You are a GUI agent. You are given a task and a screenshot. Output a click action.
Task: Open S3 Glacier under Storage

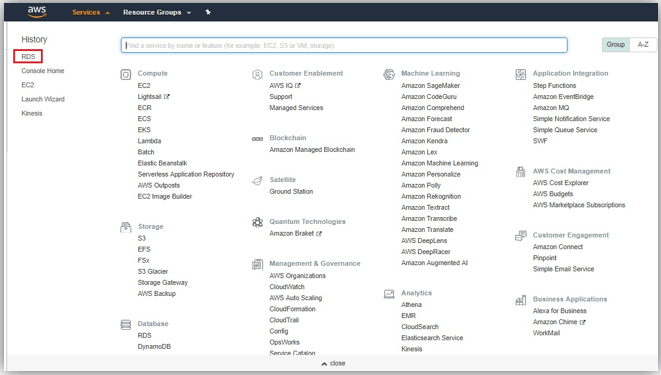(153, 271)
